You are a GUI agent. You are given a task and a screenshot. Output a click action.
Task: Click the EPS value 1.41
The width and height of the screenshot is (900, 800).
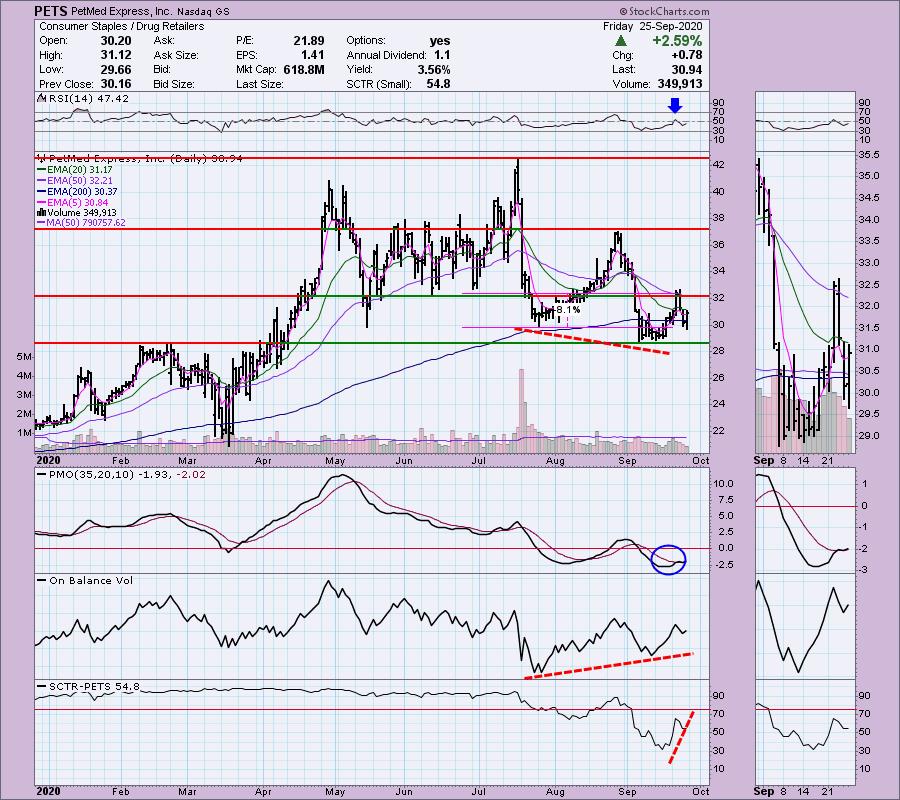(x=313, y=55)
